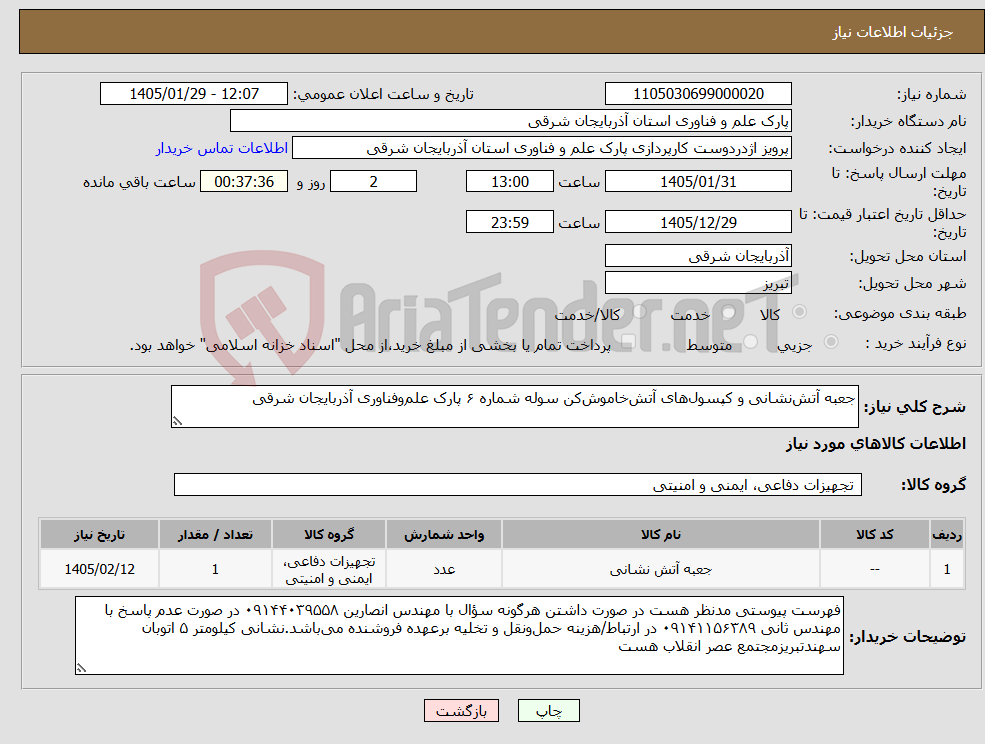
Task: Click the need date cell 1405/02/12
Action: (x=99, y=569)
